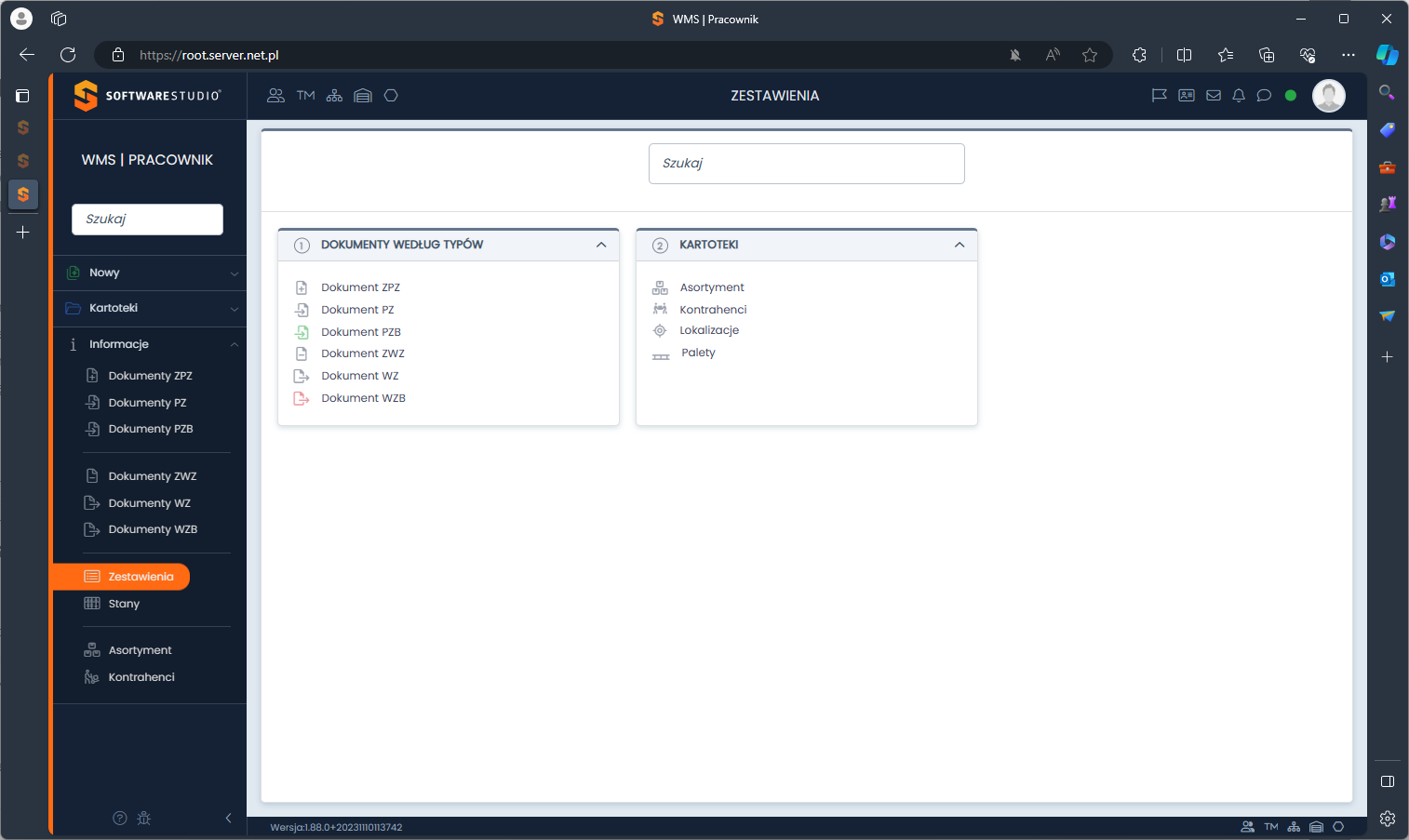Open the Dokument ZWZ link
Image resolution: width=1409 pixels, height=840 pixels.
(x=363, y=353)
